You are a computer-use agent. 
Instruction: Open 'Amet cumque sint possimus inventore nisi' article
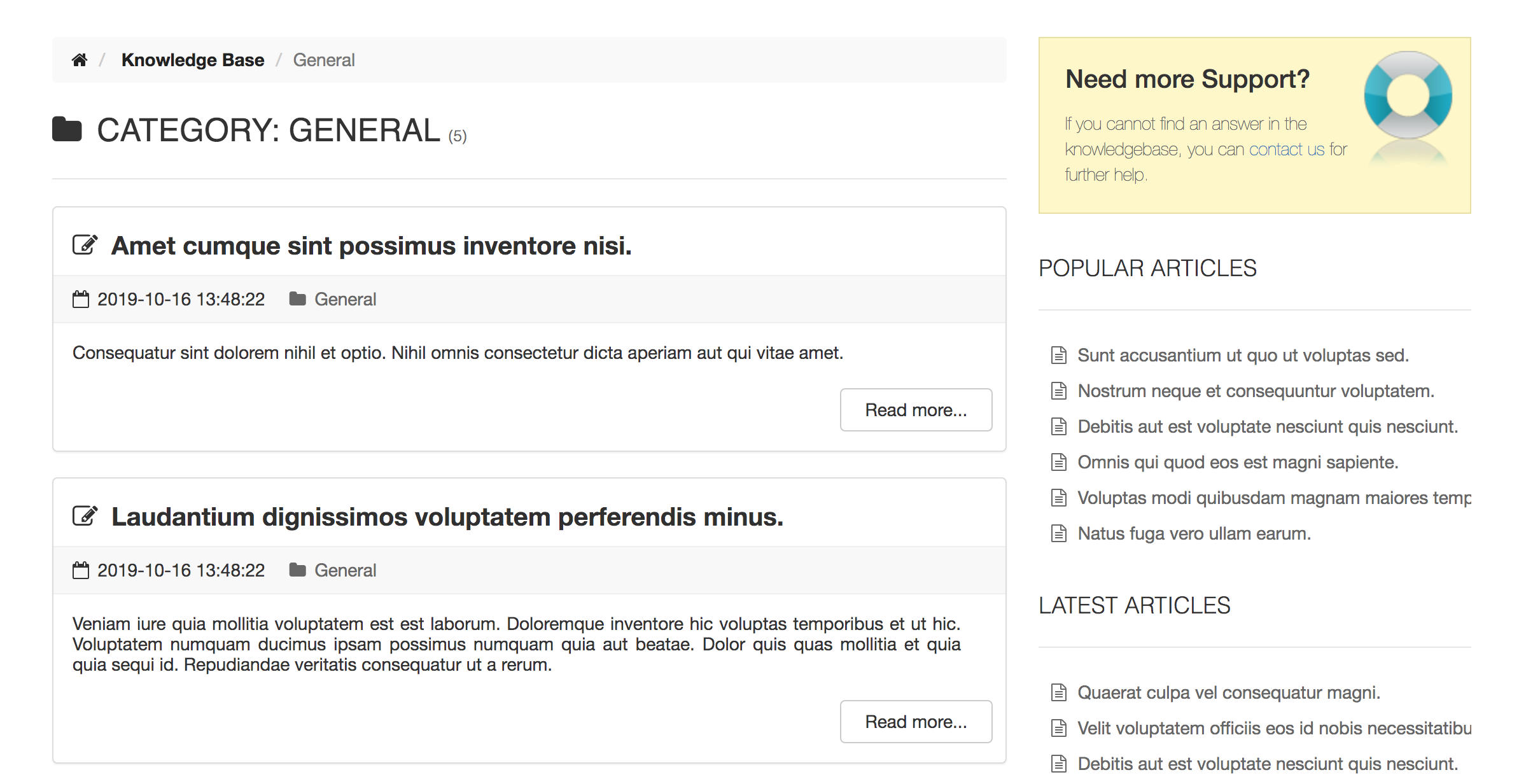(372, 246)
